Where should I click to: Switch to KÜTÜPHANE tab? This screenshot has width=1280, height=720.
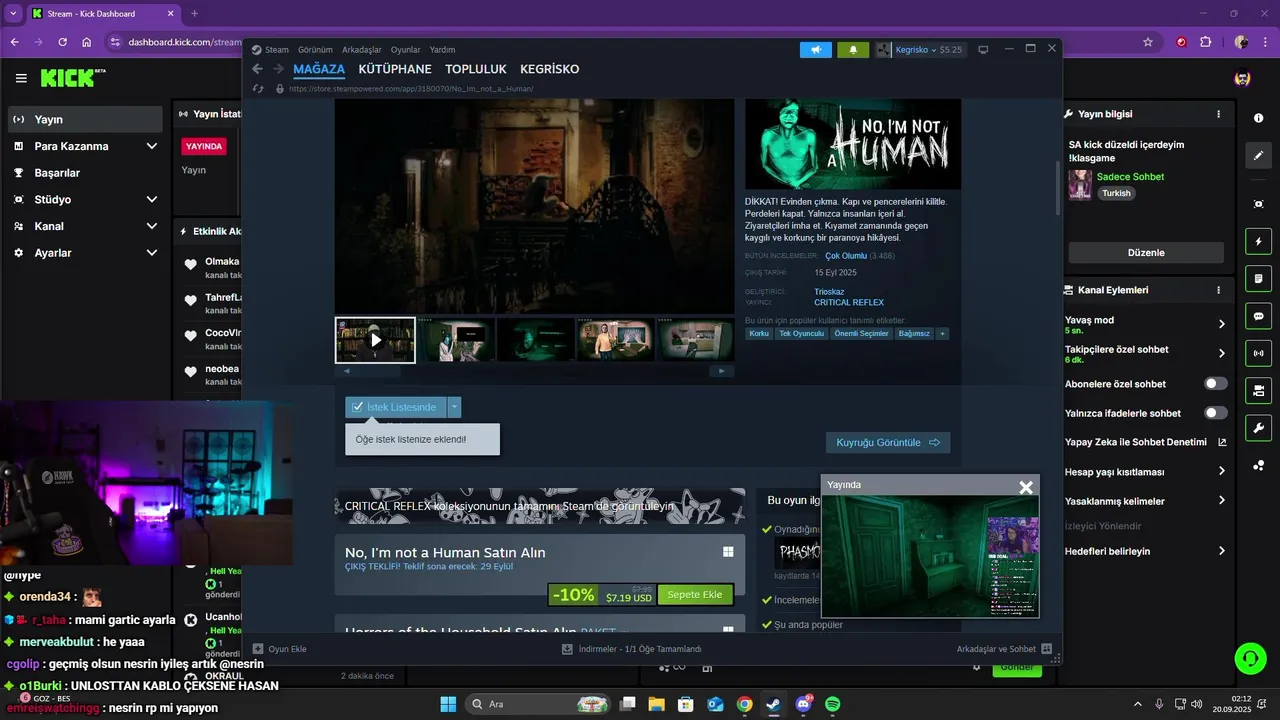pos(395,69)
